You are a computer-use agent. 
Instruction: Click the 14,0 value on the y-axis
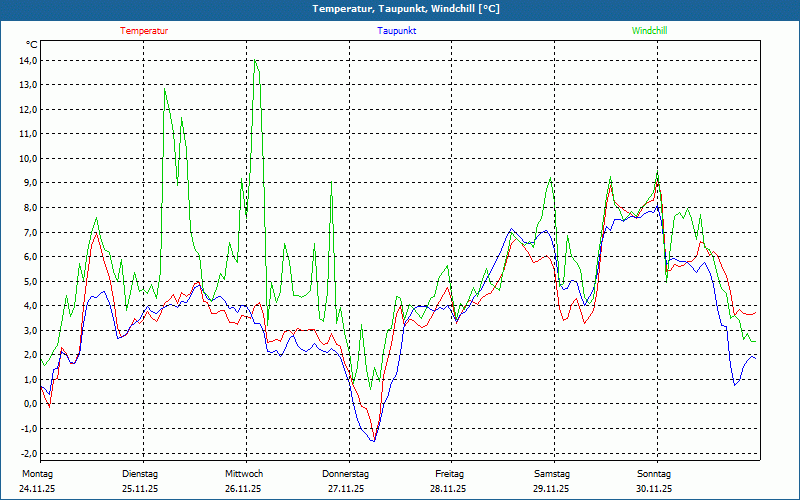pos(28,60)
